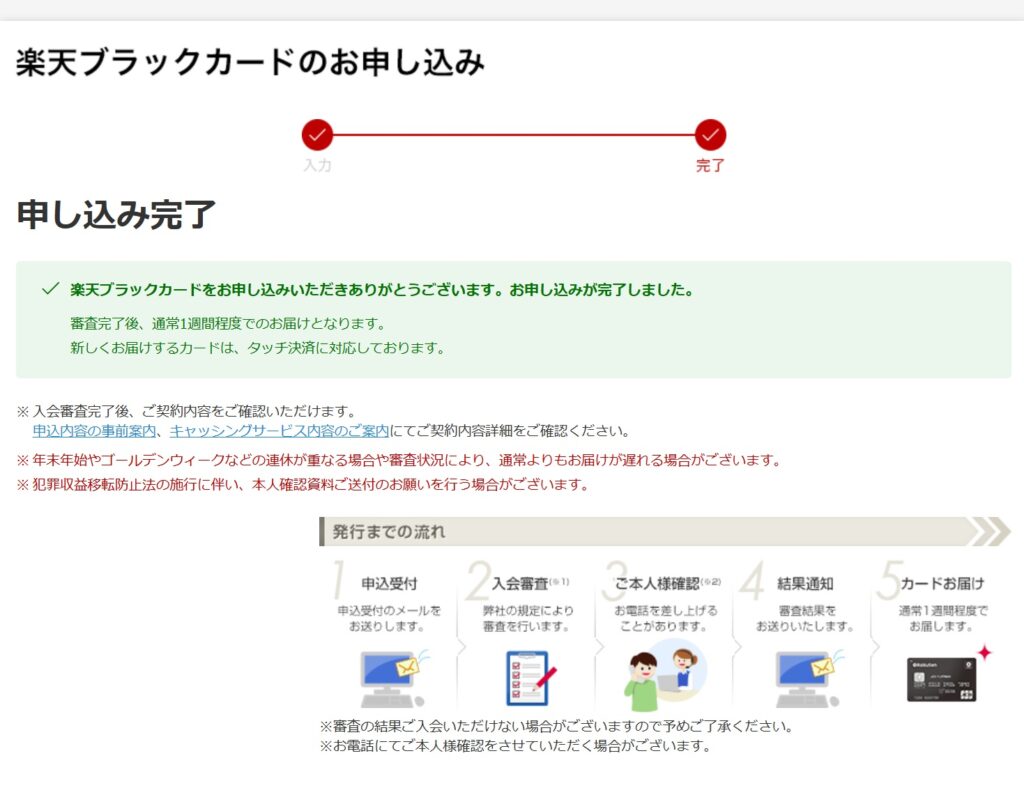
Task: Click the お電話にてご本人様確認 footnote
Action: pos(515,745)
